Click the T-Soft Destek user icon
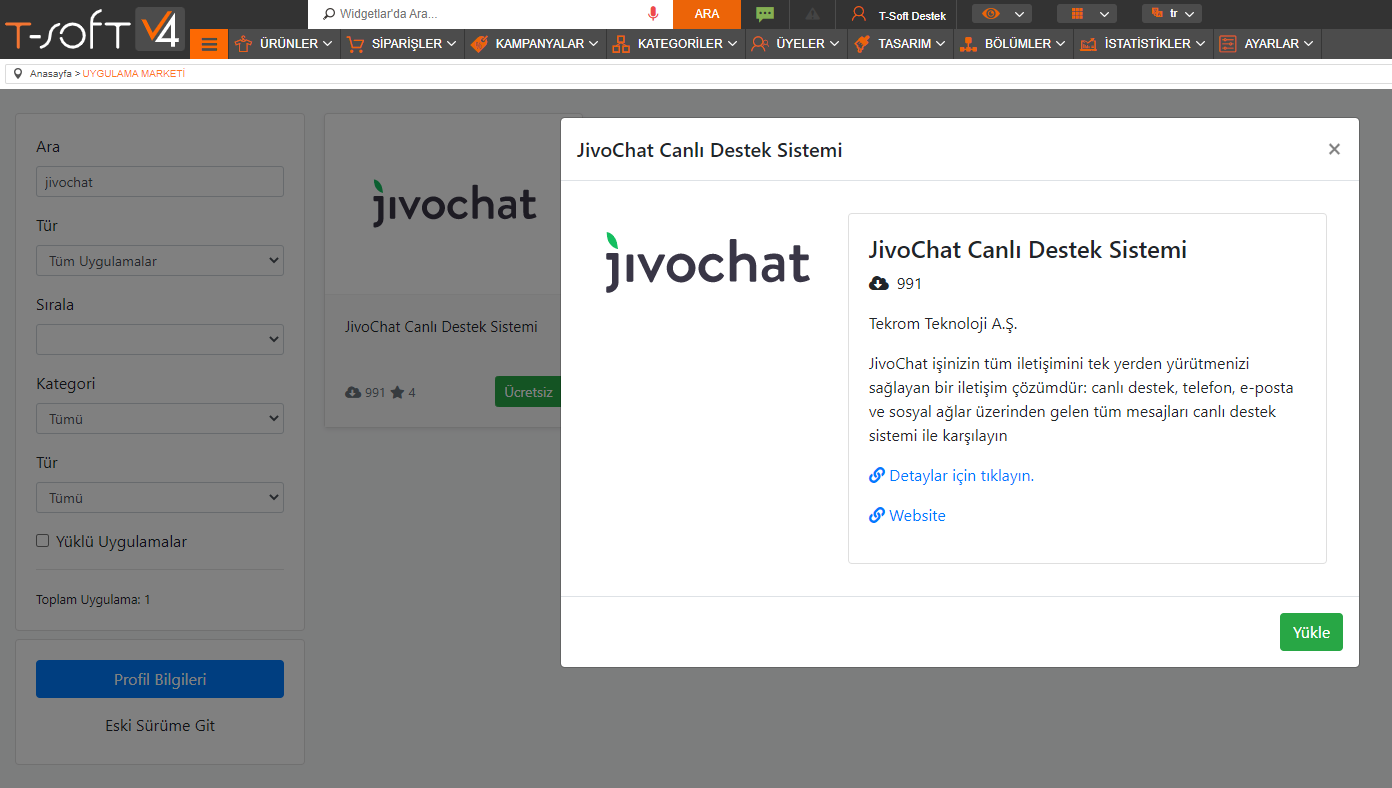 click(x=858, y=14)
